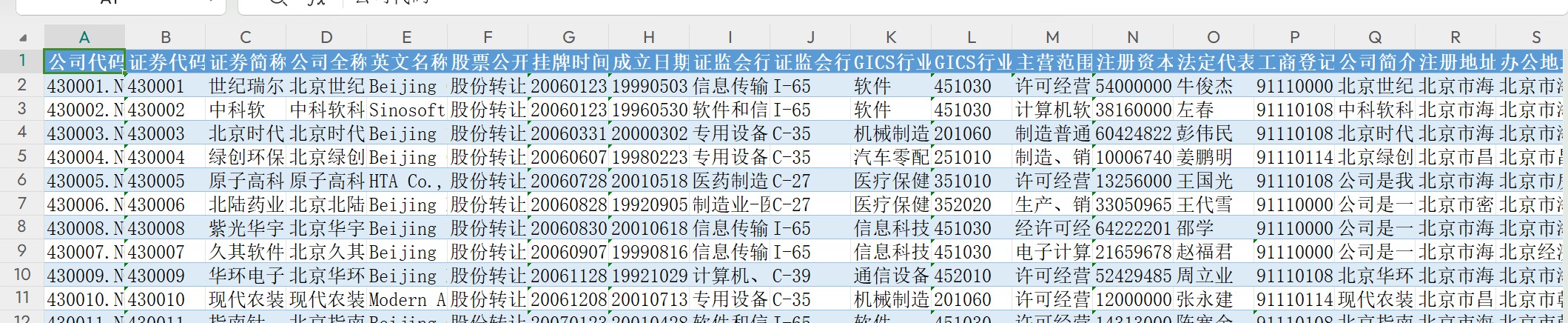Select cell 64222201
Screen dimensions: 1568x323
1133,227
